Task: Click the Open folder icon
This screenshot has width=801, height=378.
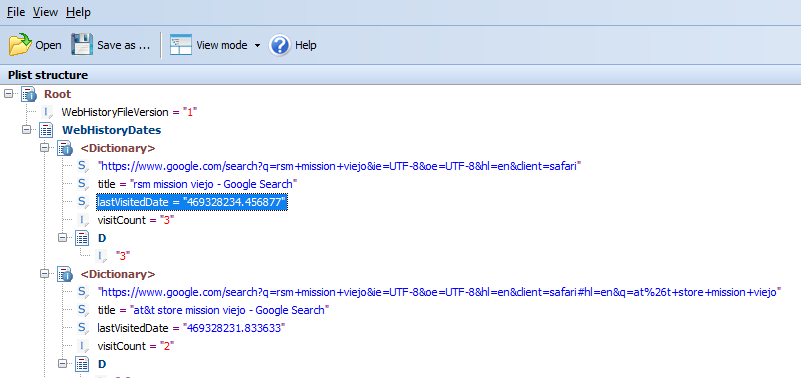Action: pos(20,45)
